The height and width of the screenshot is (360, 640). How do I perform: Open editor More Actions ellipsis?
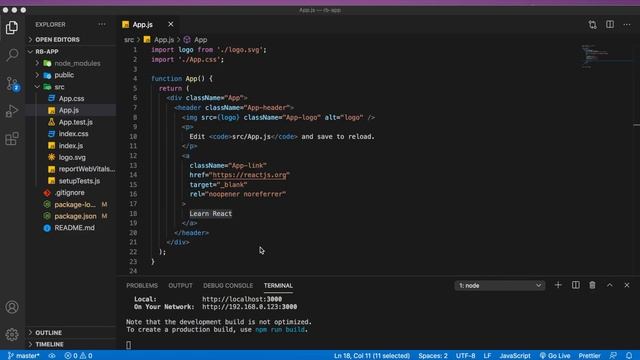point(627,24)
